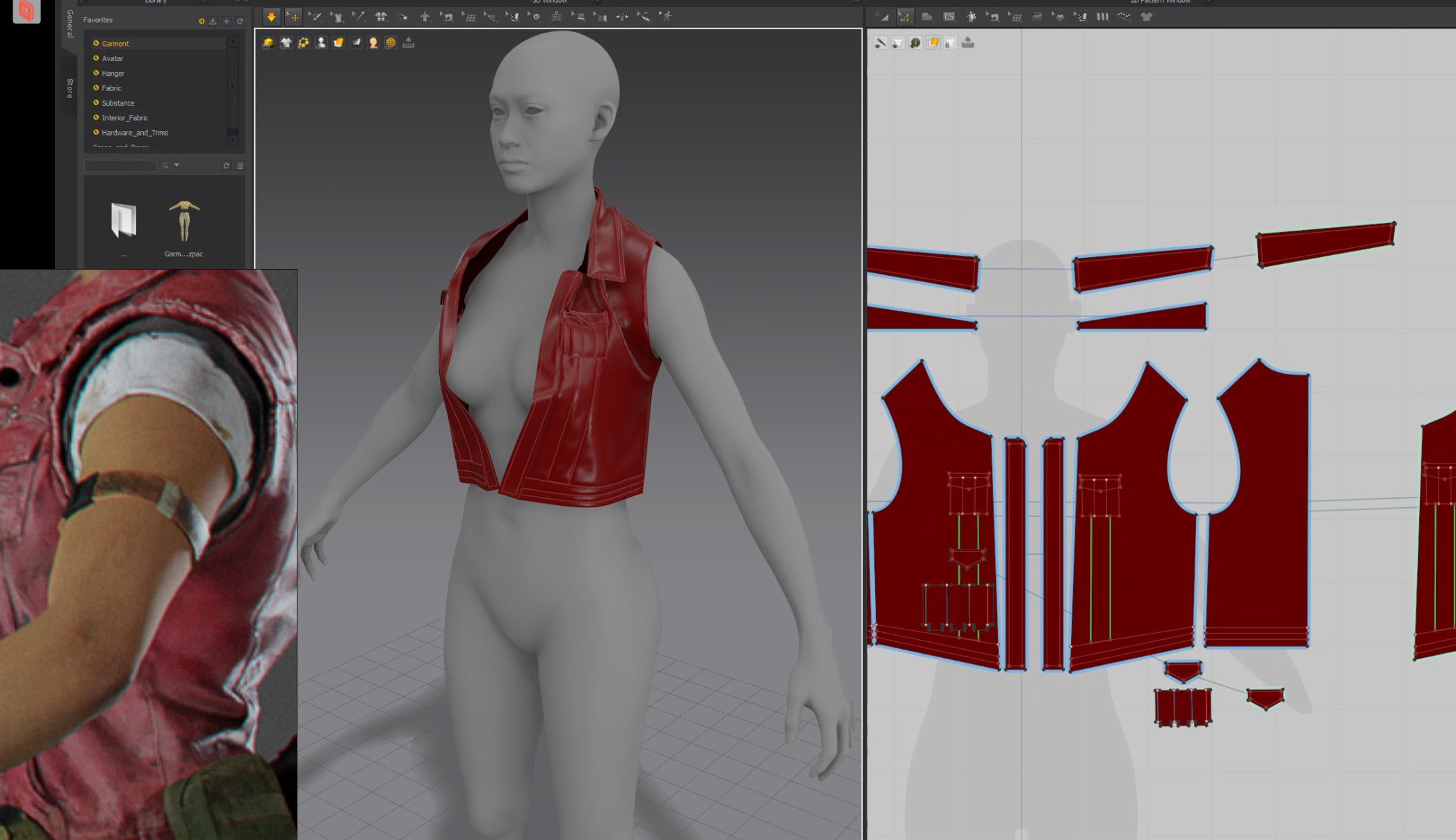Select the sewing machine tool in 2D toolbar

click(992, 17)
